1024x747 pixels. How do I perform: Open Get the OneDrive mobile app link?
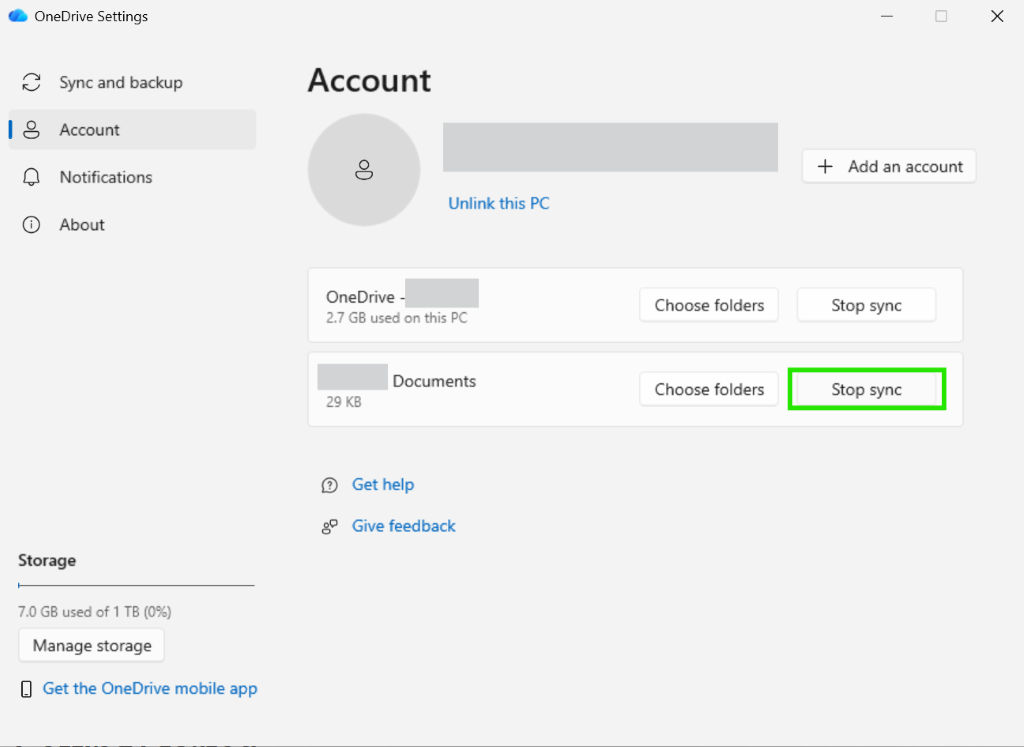[150, 688]
